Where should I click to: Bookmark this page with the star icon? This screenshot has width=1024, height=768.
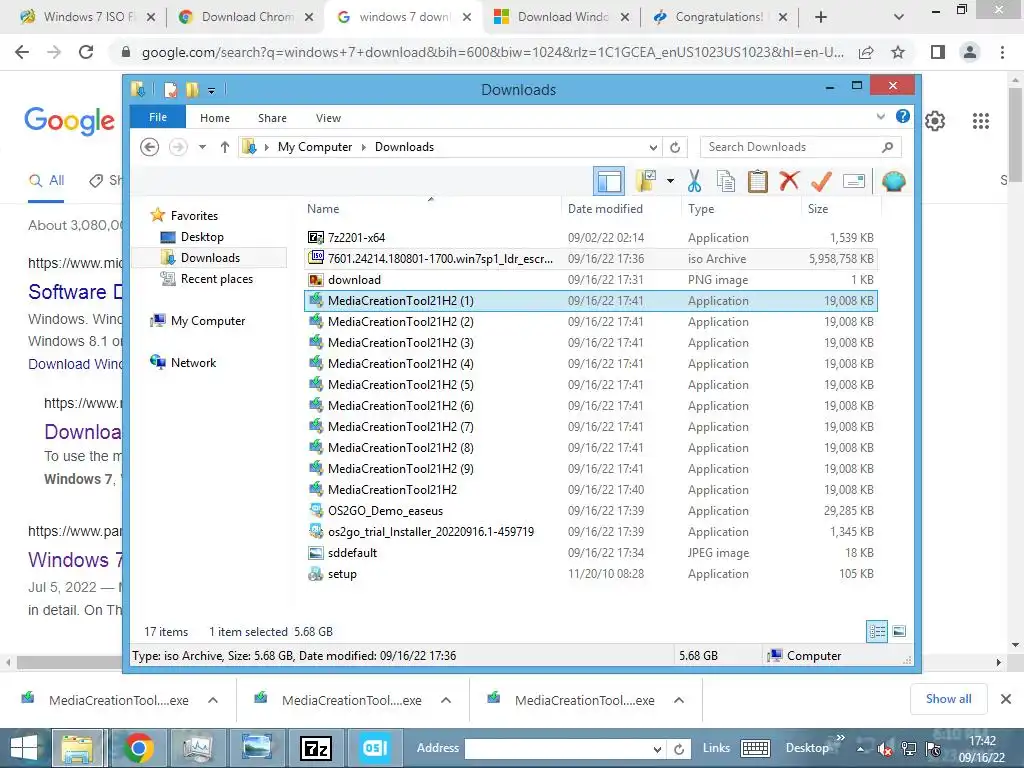[898, 52]
